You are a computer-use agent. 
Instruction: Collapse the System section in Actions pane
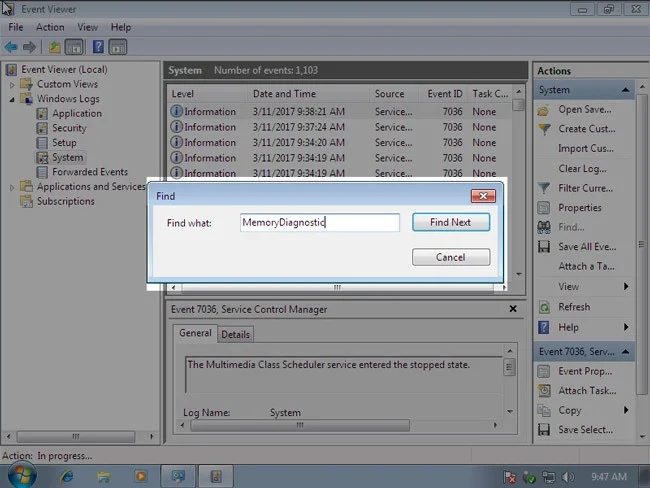(x=625, y=90)
